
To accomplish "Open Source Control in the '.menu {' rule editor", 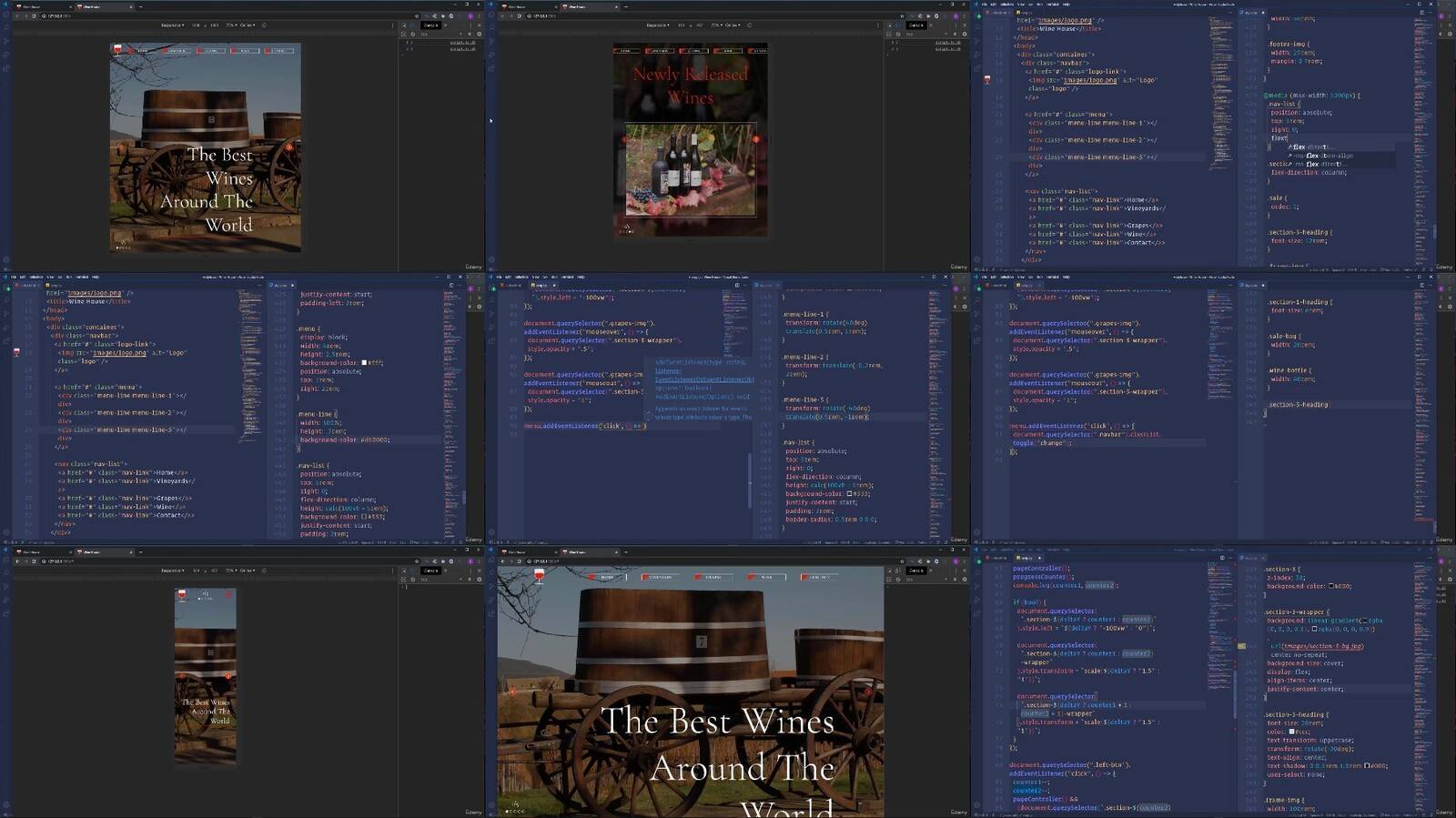I will (x=7, y=312).
